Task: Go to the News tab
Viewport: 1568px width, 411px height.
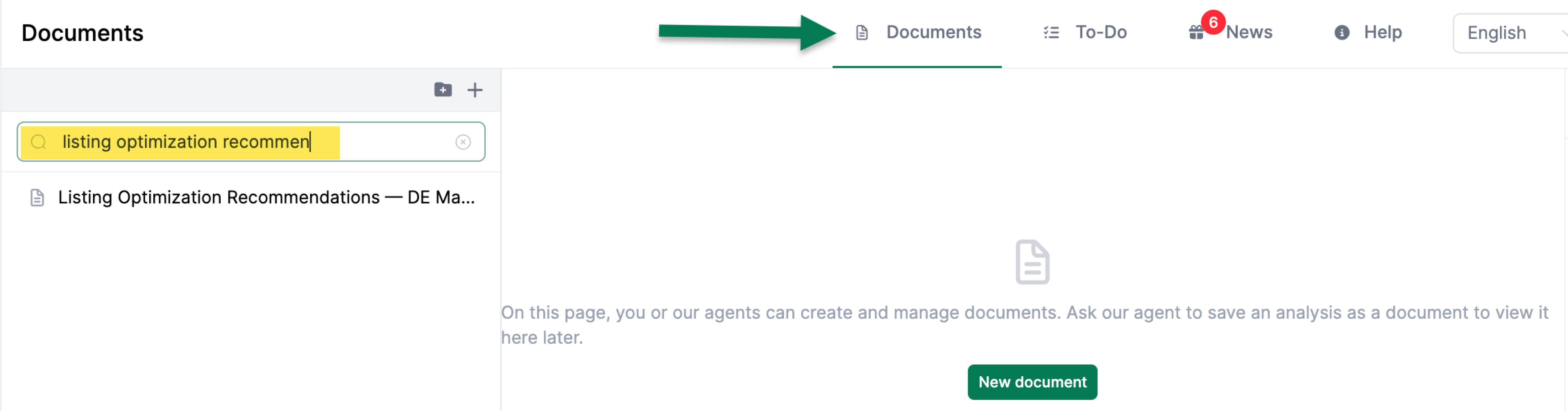Action: 1249,32
